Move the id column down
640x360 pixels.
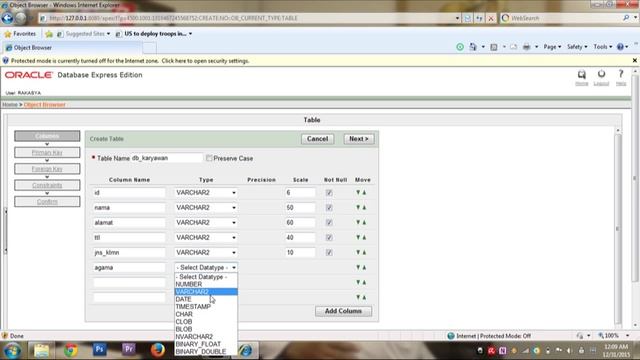coord(358,192)
